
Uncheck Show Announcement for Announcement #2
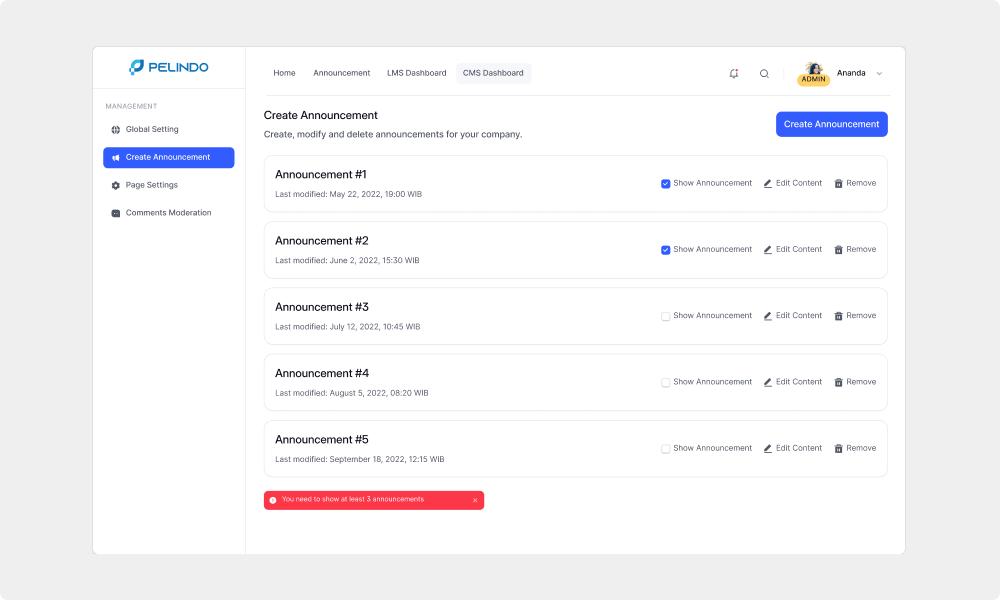[x=665, y=250]
